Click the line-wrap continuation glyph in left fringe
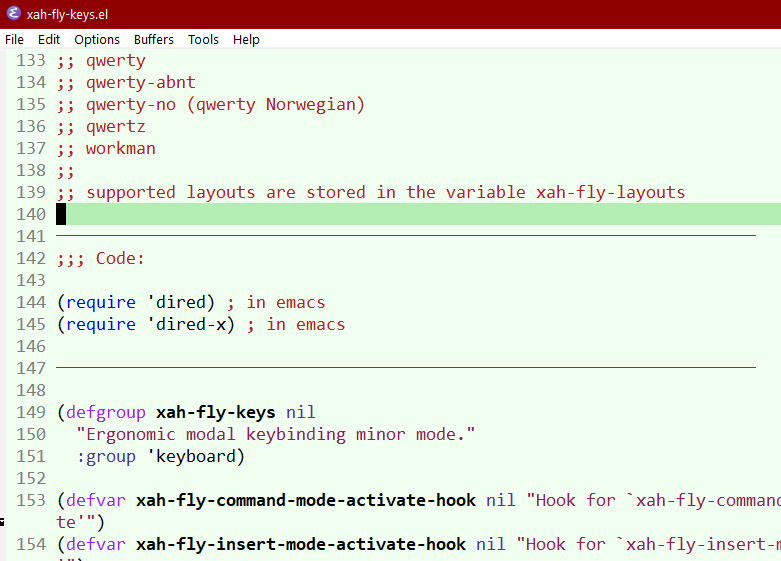This screenshot has width=781, height=561. 2,522
